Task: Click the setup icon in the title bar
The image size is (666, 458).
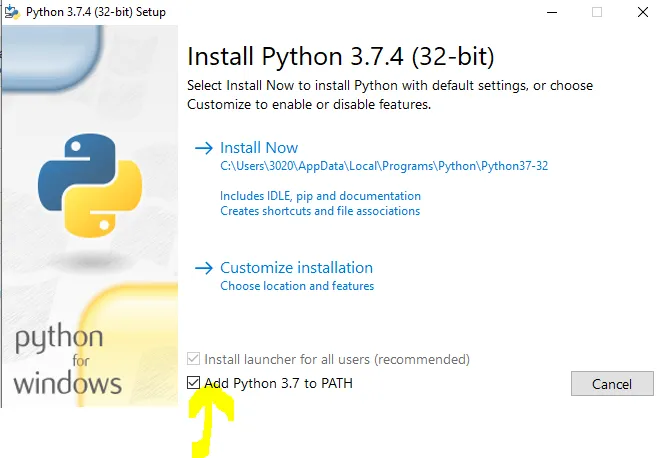Action: (x=10, y=12)
